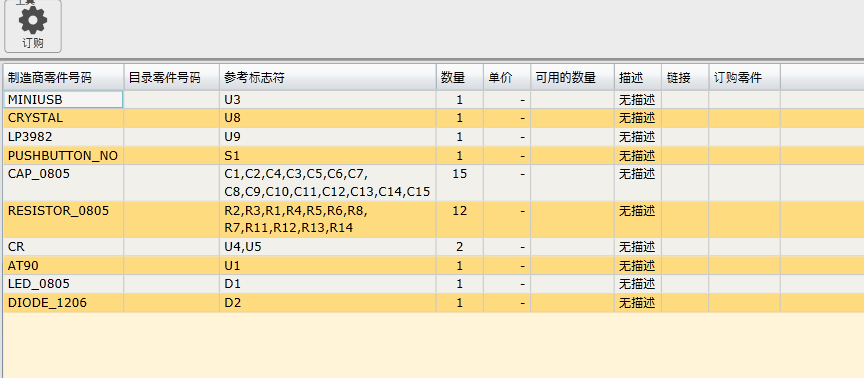Click the 数量 column header
The height and width of the screenshot is (378, 864).
[460, 78]
